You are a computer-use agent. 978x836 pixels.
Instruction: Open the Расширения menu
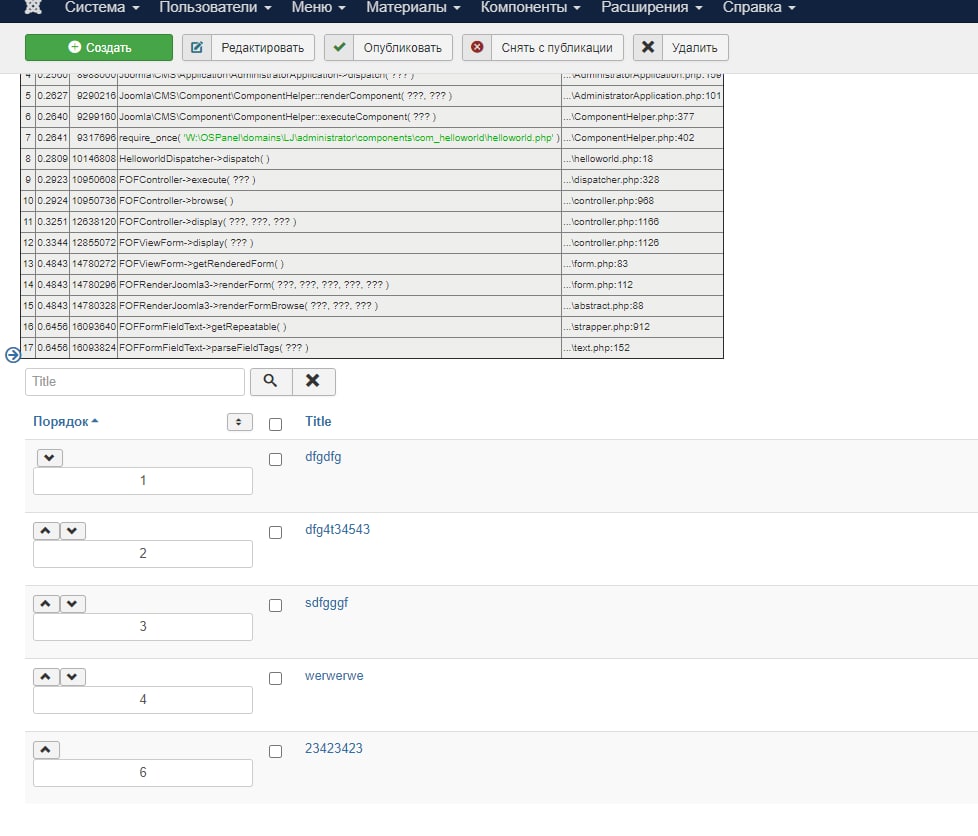(x=651, y=7)
